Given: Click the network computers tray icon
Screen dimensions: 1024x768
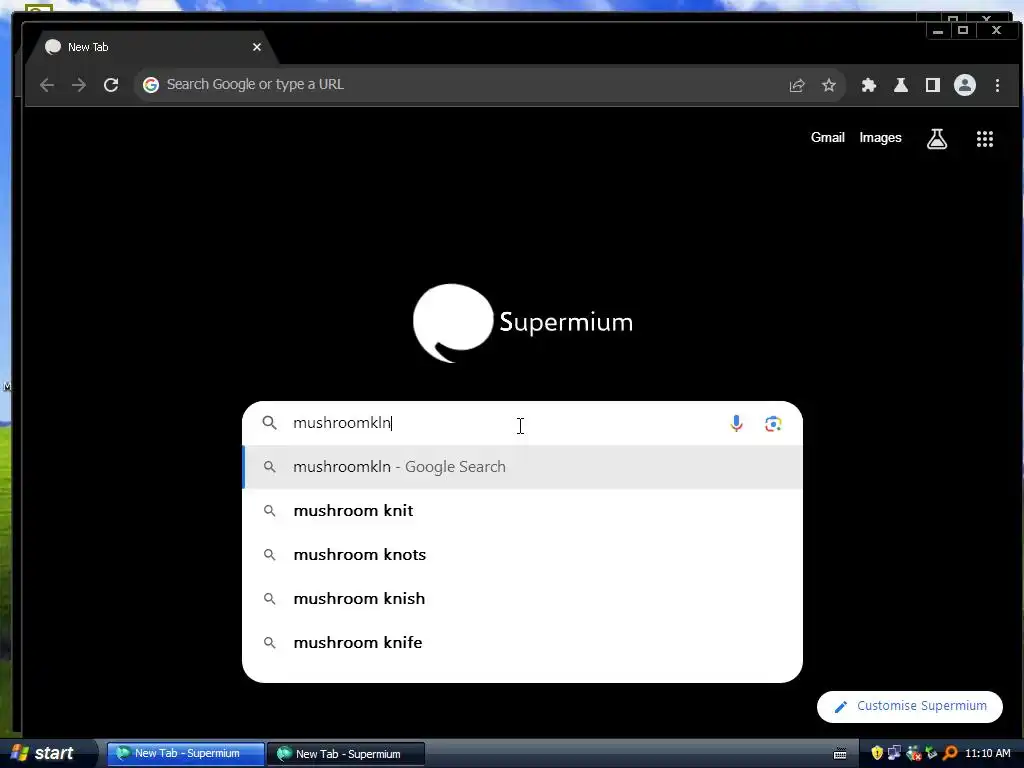Looking at the screenshot, I should click(894, 754).
